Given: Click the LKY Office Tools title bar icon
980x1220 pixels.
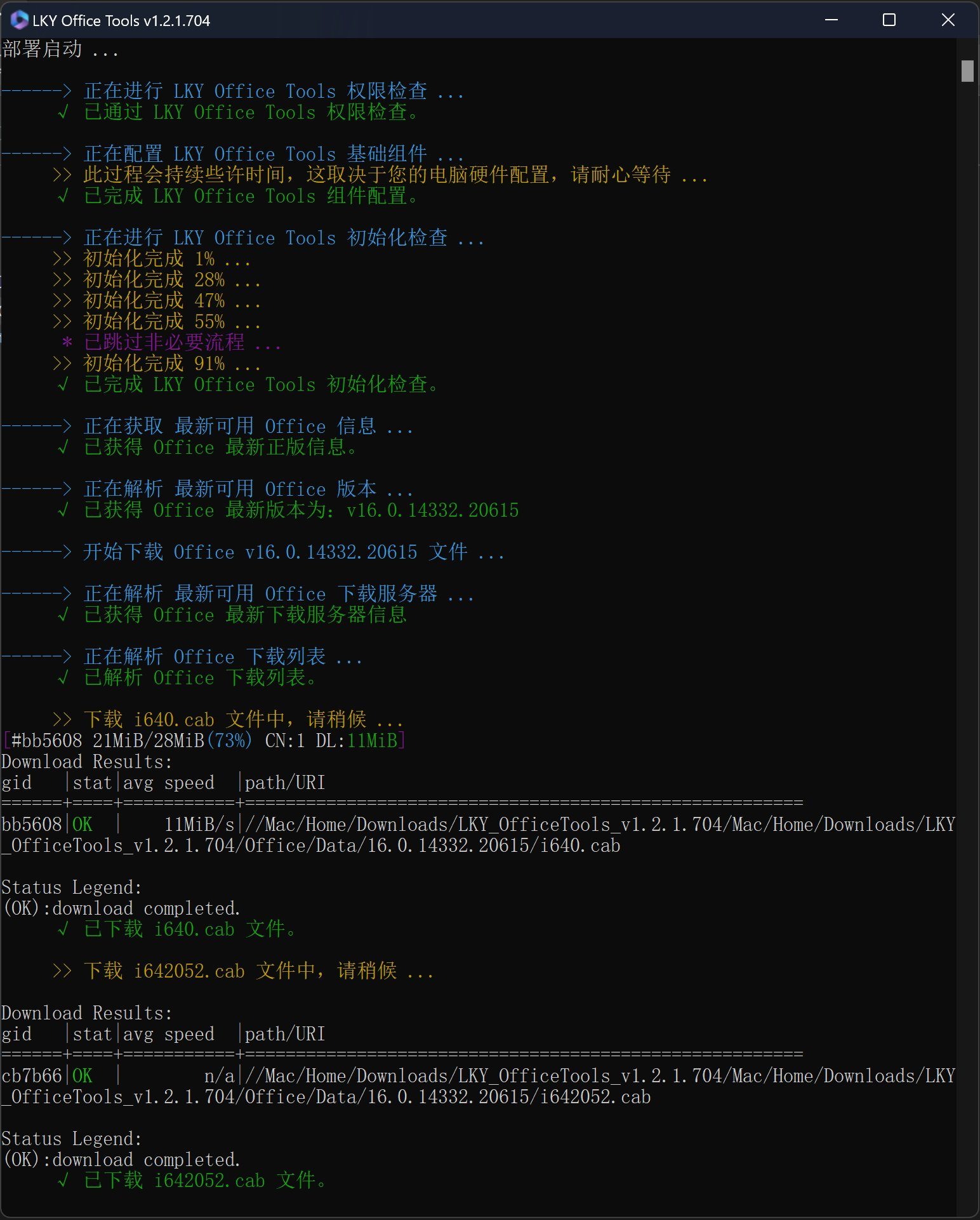Looking at the screenshot, I should click(x=19, y=20).
